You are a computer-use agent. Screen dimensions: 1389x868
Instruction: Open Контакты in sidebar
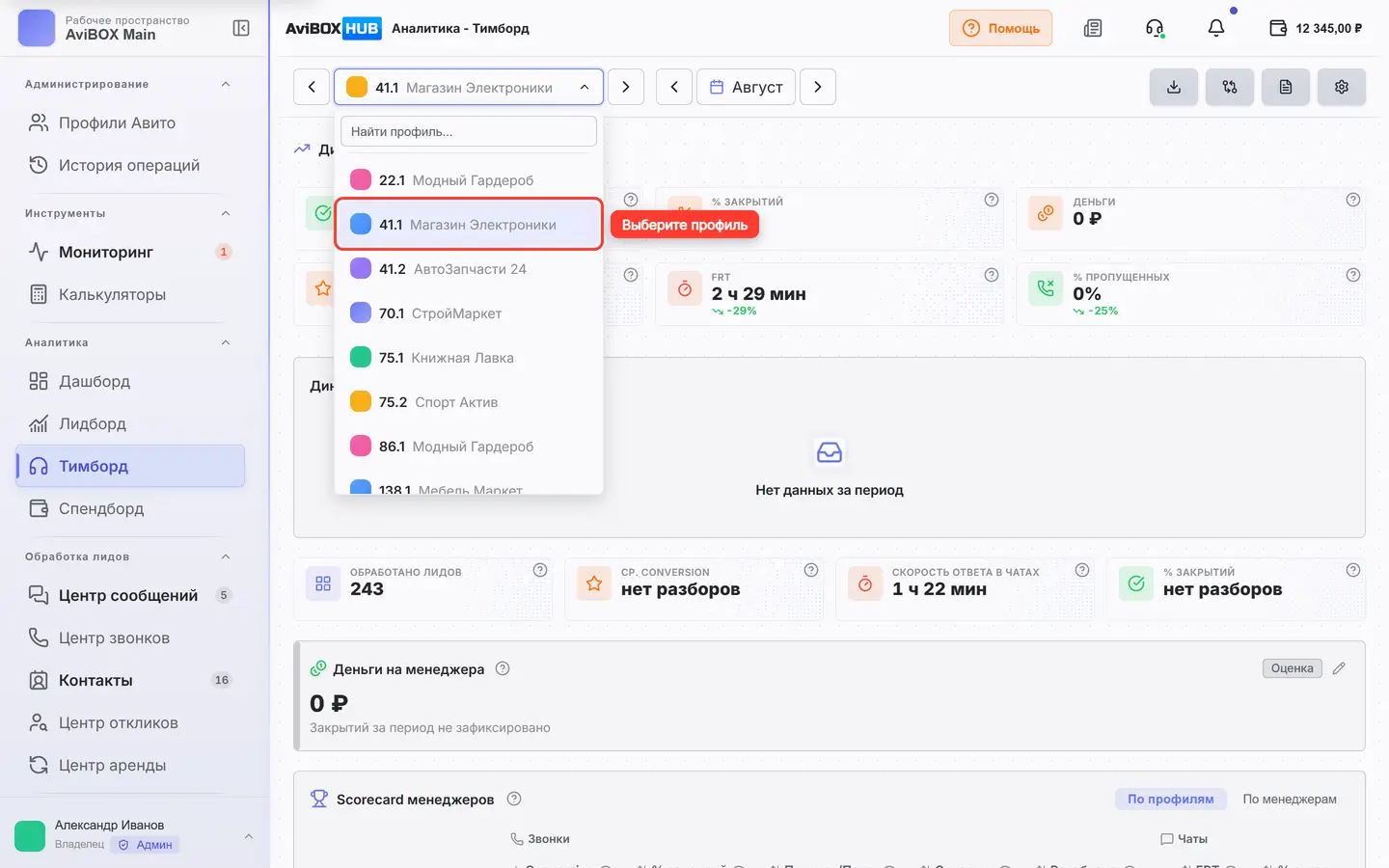pyautogui.click(x=130, y=680)
